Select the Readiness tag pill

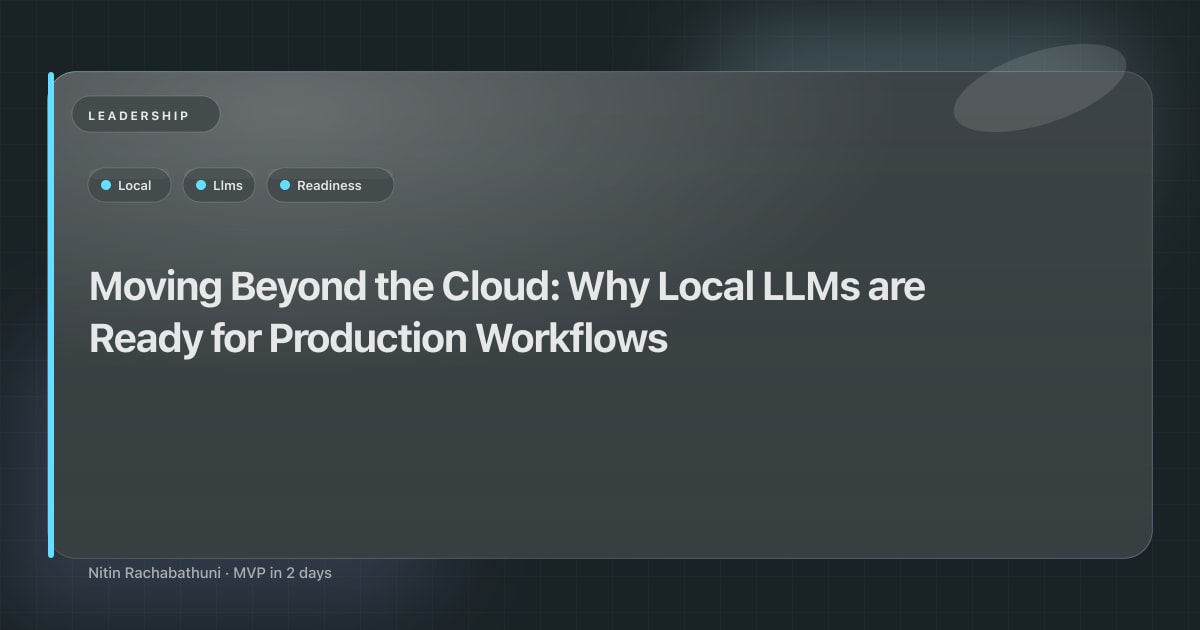[330, 185]
